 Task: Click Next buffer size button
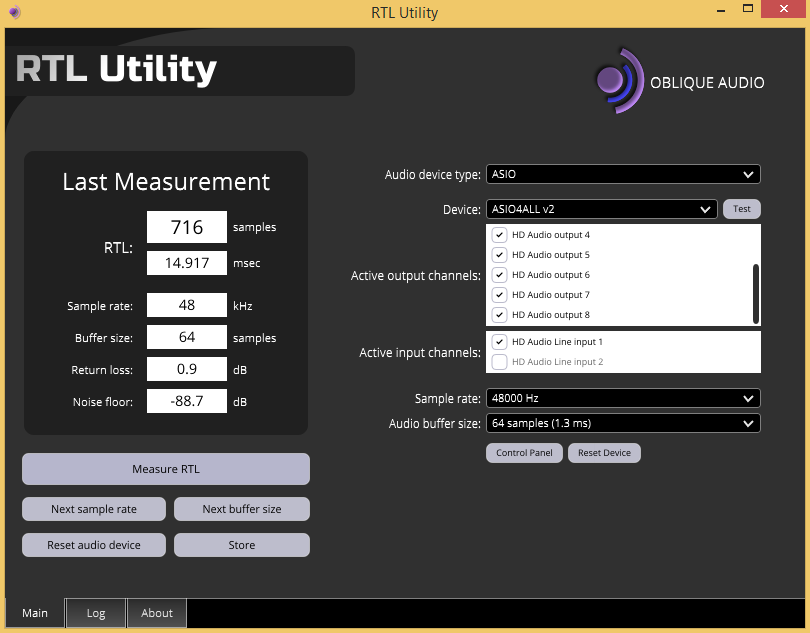click(242, 509)
